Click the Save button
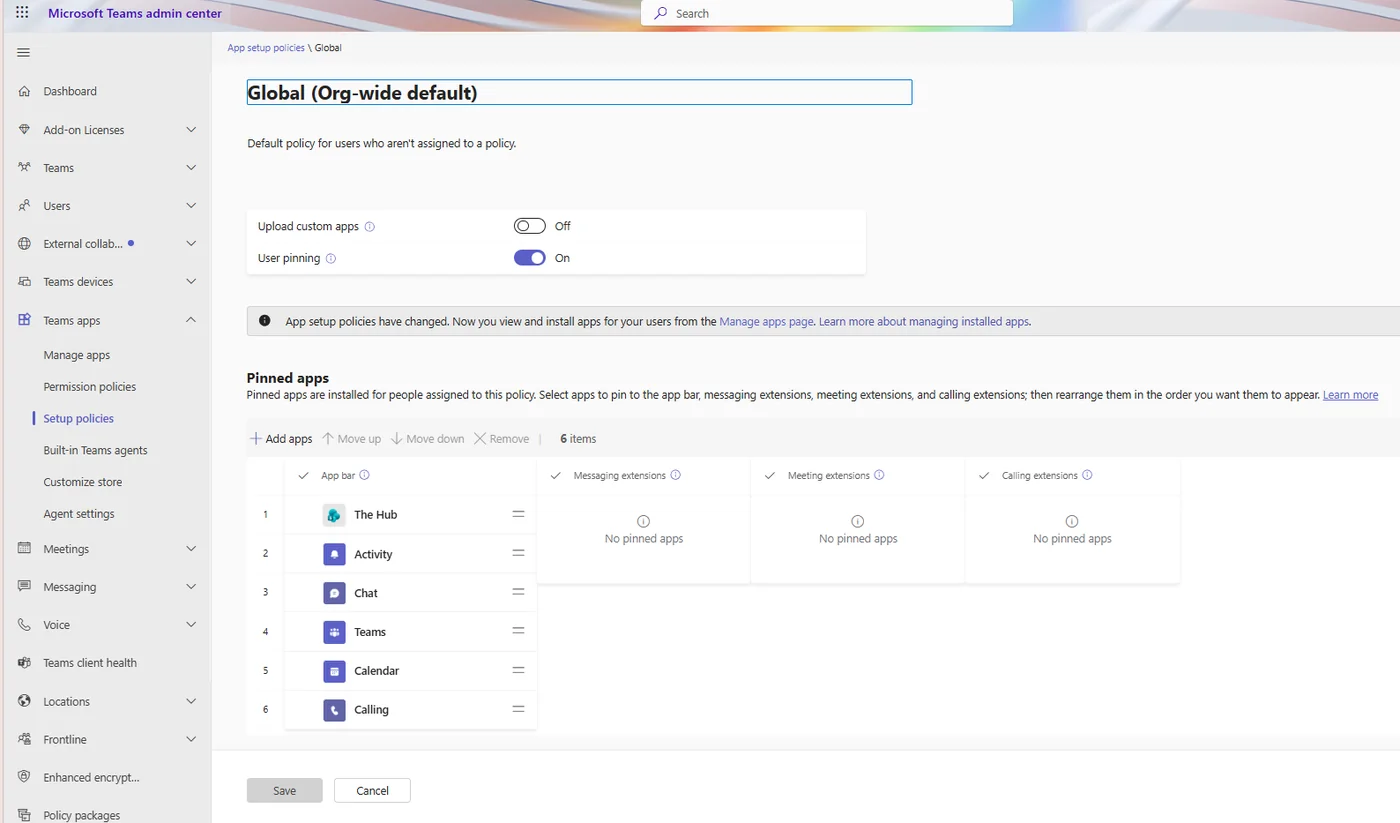The height and width of the screenshot is (823, 1400). pyautogui.click(x=285, y=790)
